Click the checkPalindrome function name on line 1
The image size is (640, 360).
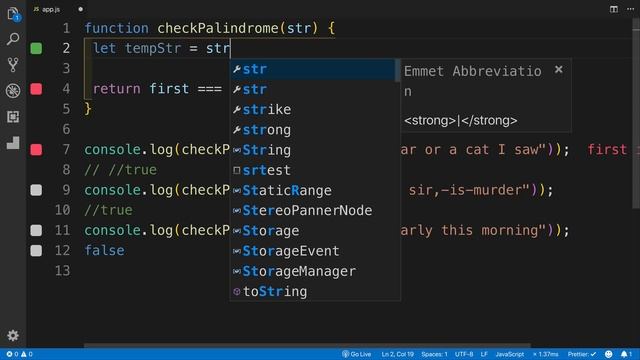(218, 28)
